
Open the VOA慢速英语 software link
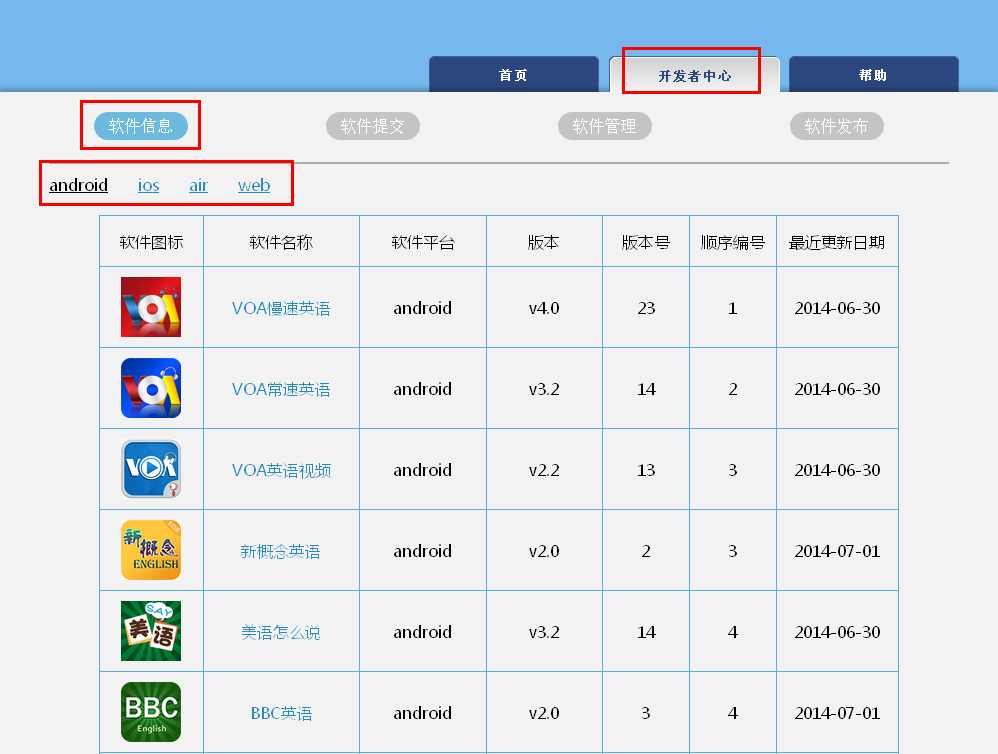281,309
